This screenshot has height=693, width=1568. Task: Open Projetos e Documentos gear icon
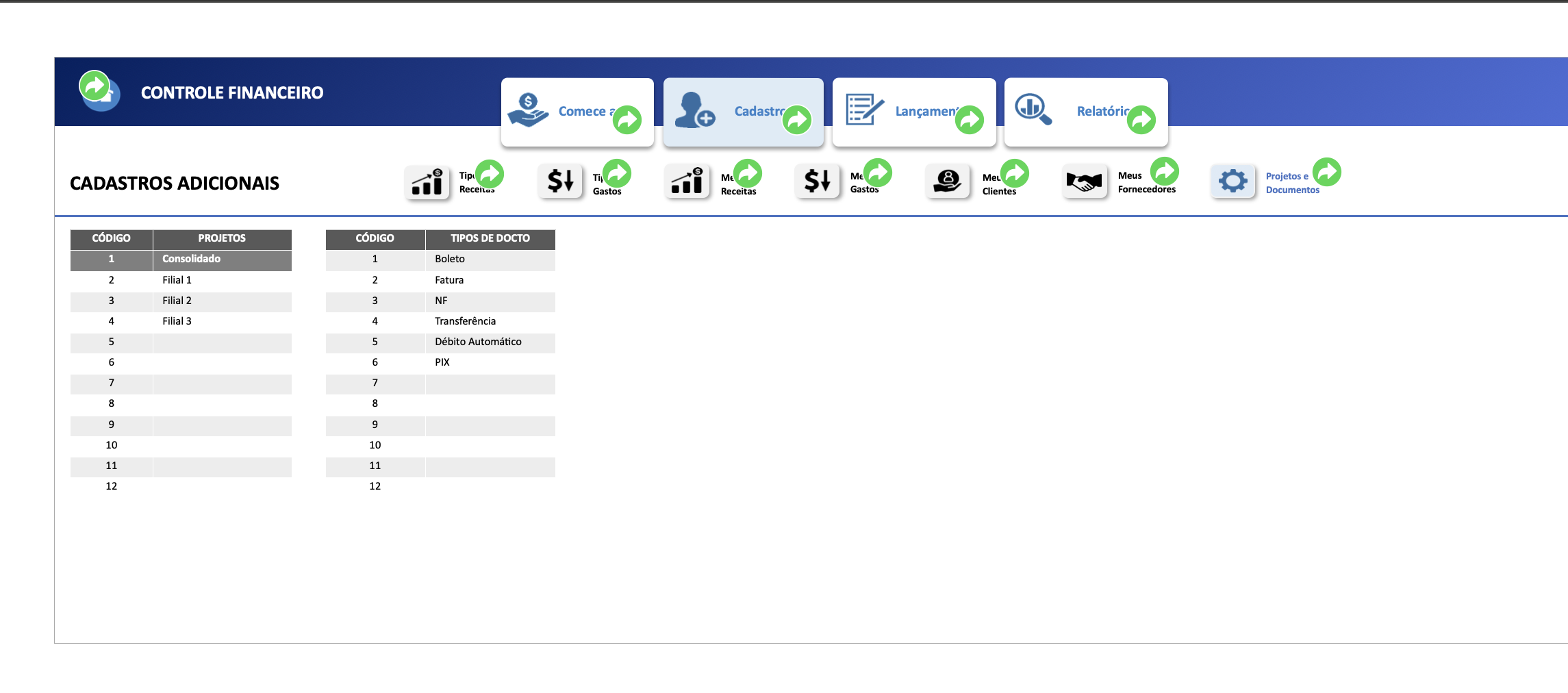point(1233,181)
